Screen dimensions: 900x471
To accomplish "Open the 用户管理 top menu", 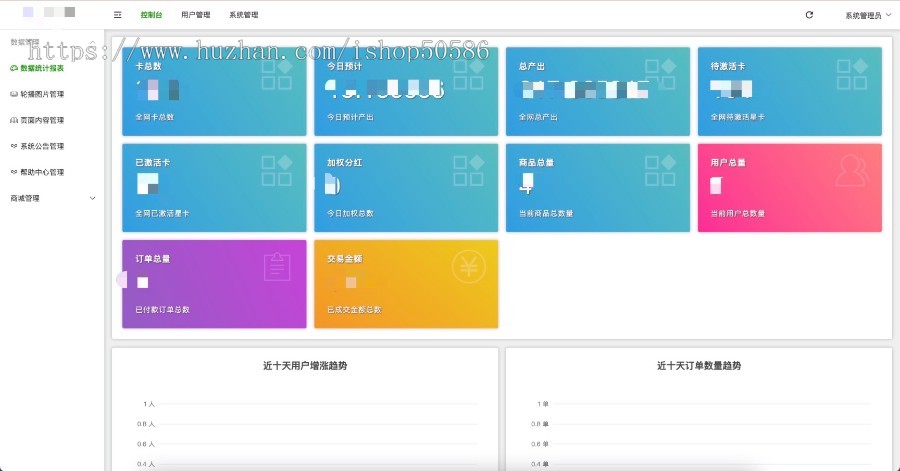I will [x=196, y=15].
